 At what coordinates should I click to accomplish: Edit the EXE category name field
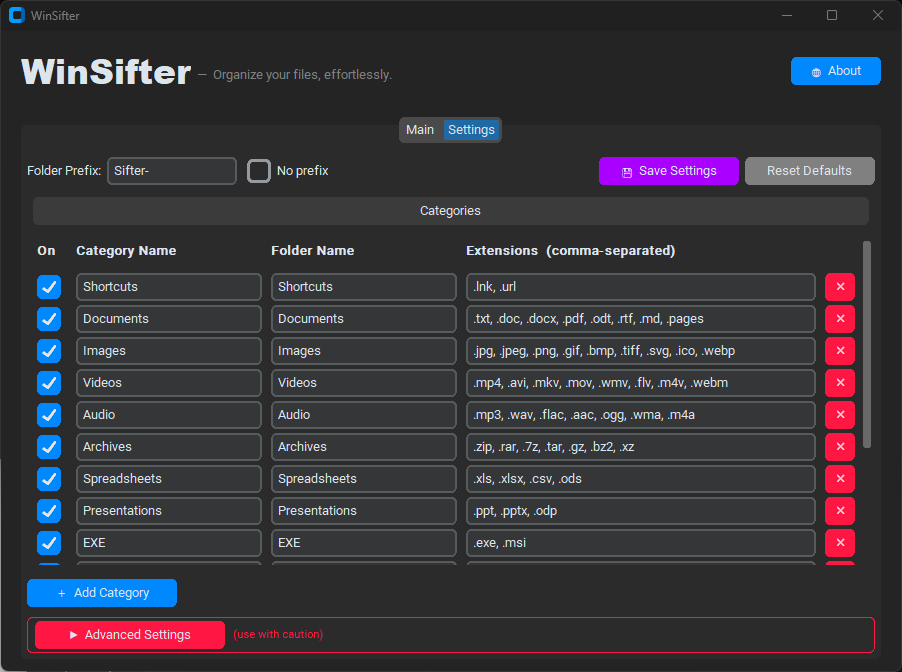click(x=169, y=543)
